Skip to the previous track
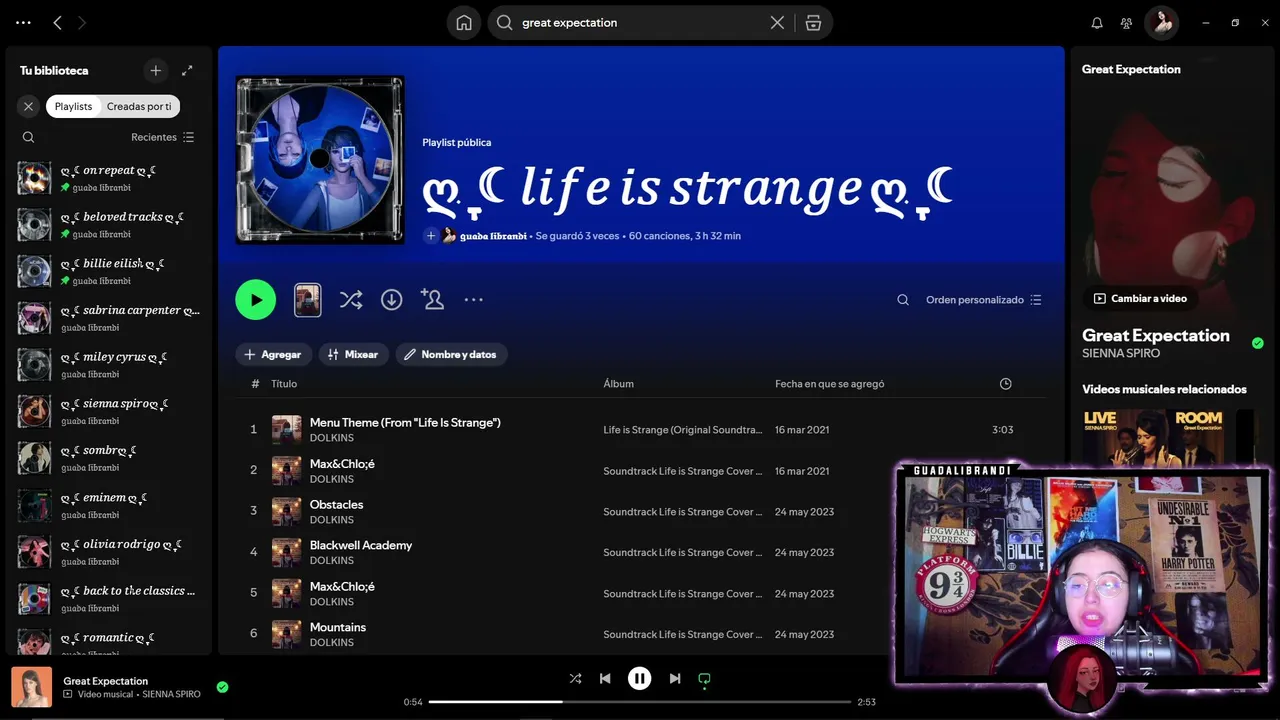Screen dimensions: 1280x720 [x=605, y=678]
